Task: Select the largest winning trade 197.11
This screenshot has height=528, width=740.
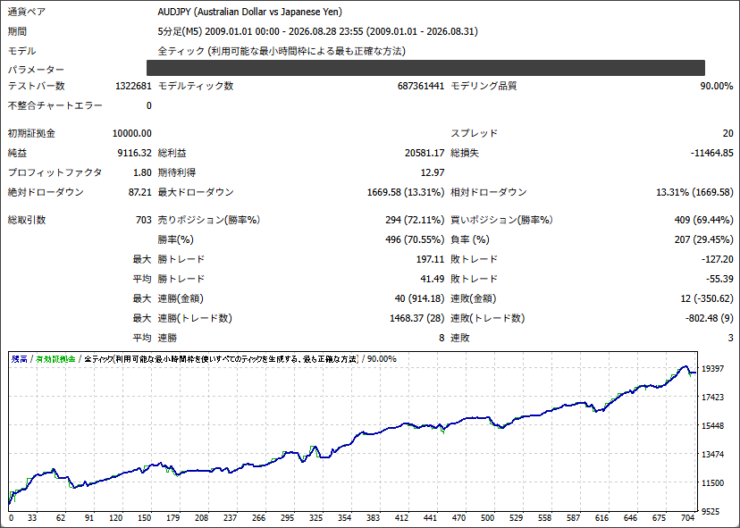Action: tap(430, 260)
